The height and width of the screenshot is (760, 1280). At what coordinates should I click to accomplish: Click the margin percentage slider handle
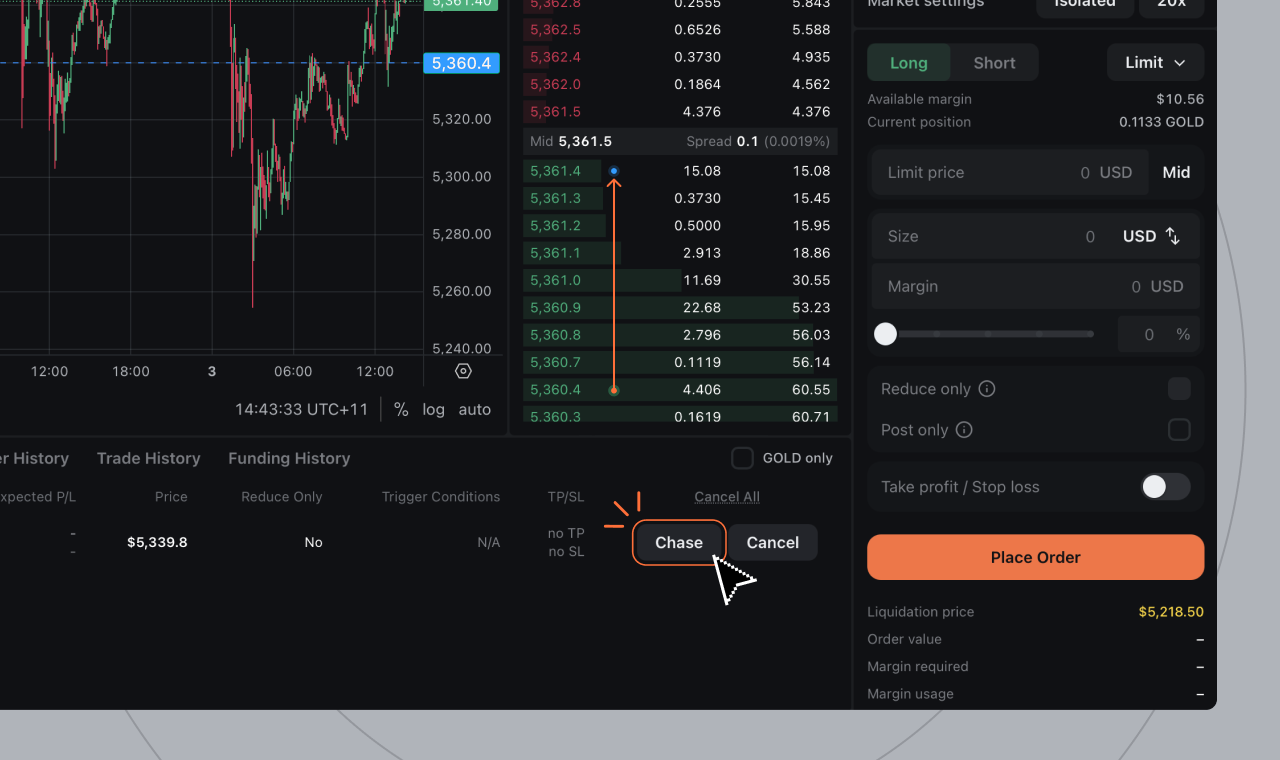pyautogui.click(x=885, y=334)
